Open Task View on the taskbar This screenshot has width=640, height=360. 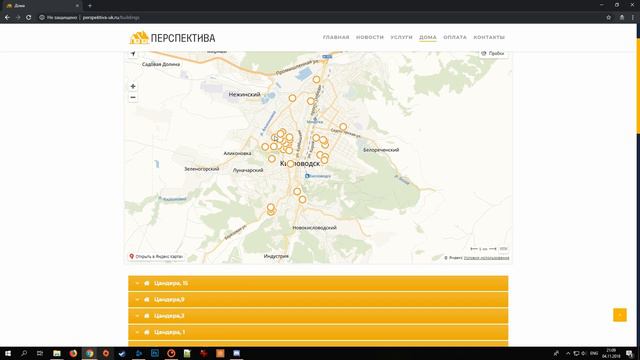[x=40, y=353]
